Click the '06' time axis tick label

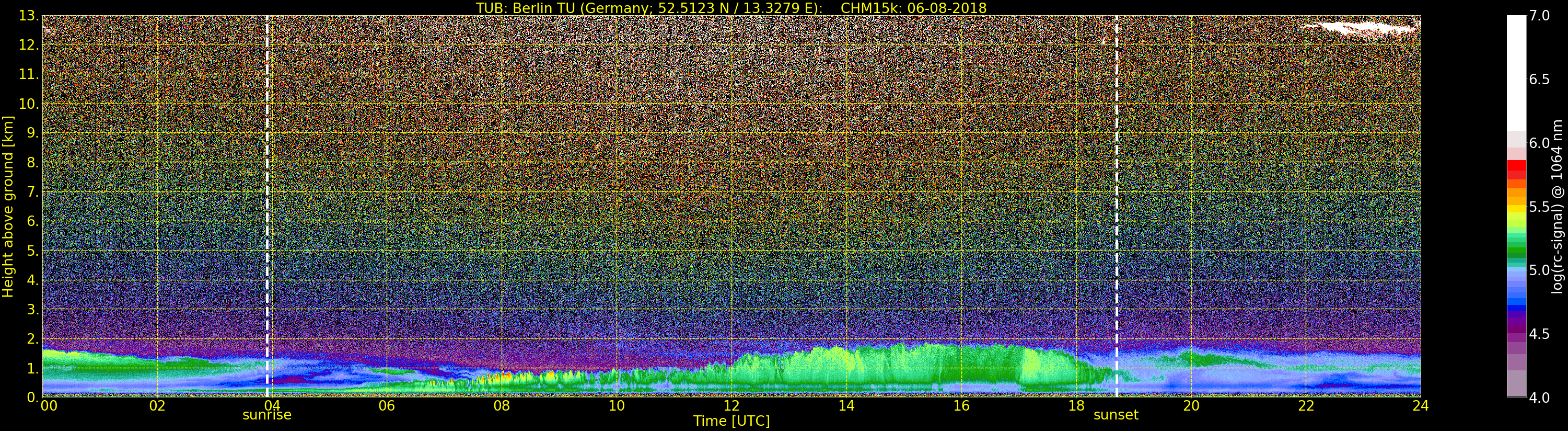(387, 406)
